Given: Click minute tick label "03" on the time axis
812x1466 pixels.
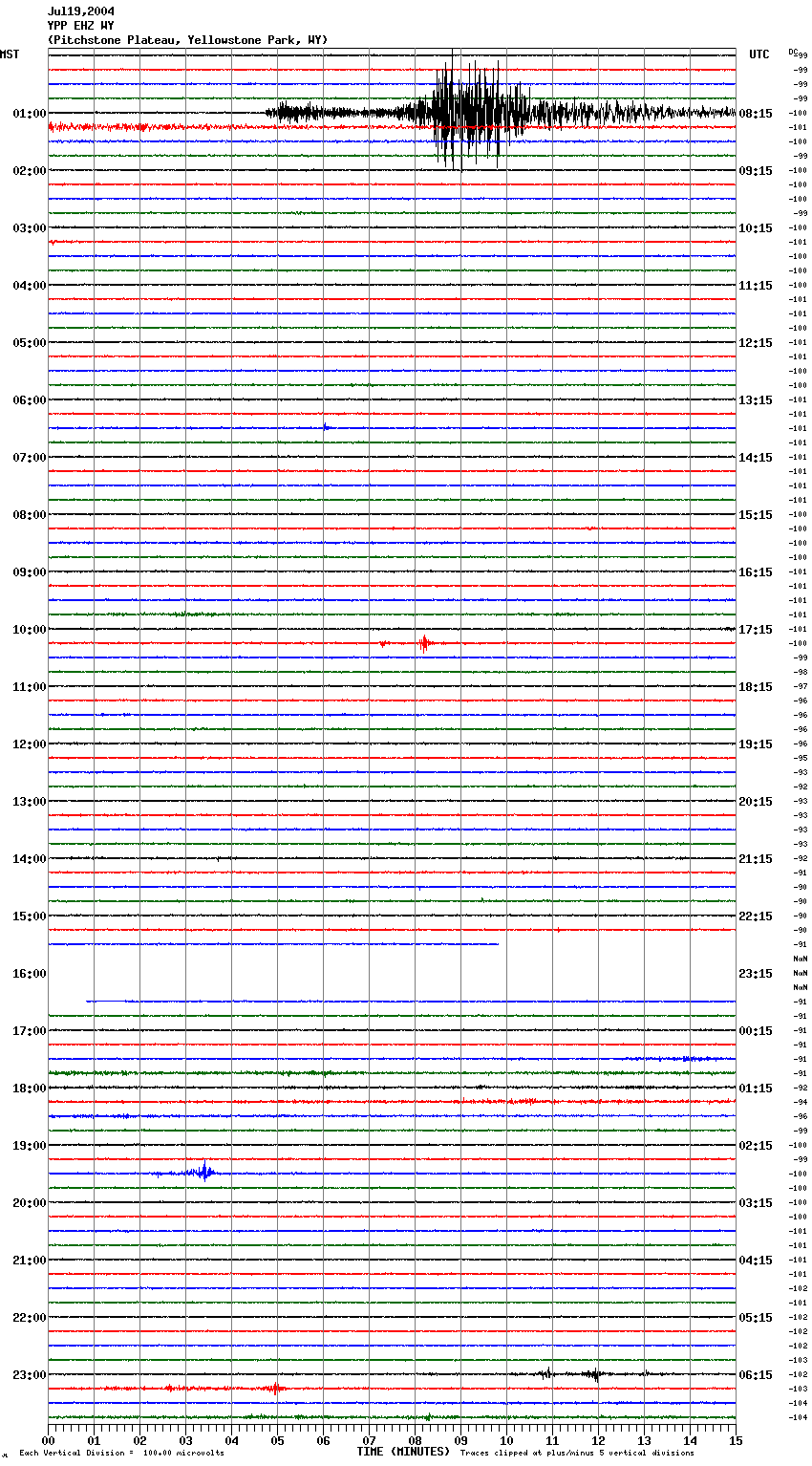Looking at the screenshot, I should click(x=185, y=1440).
